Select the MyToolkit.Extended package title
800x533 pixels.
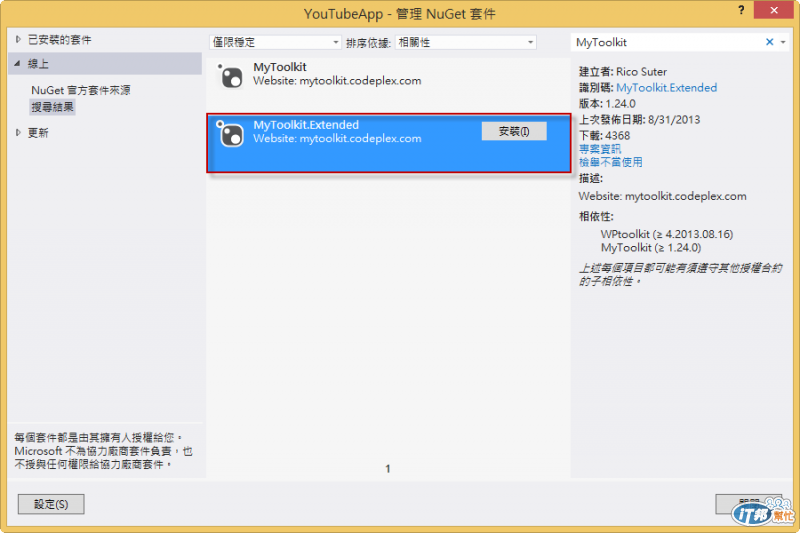pos(306,125)
